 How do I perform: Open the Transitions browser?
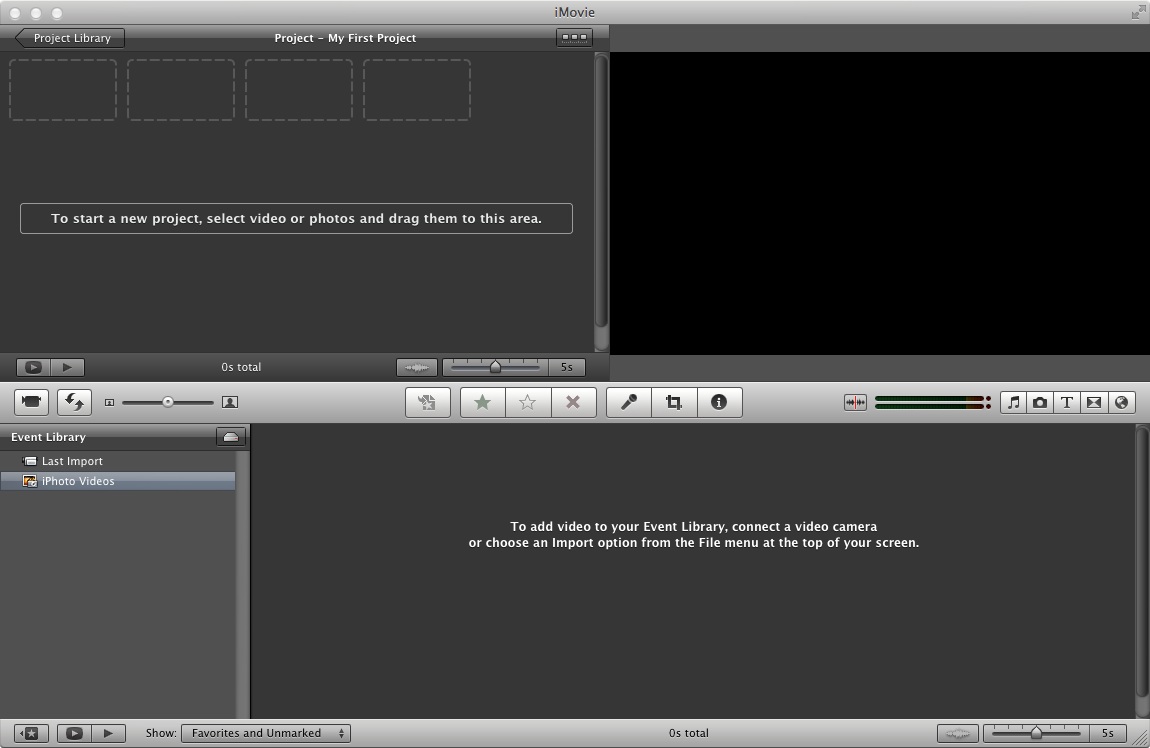point(1094,402)
